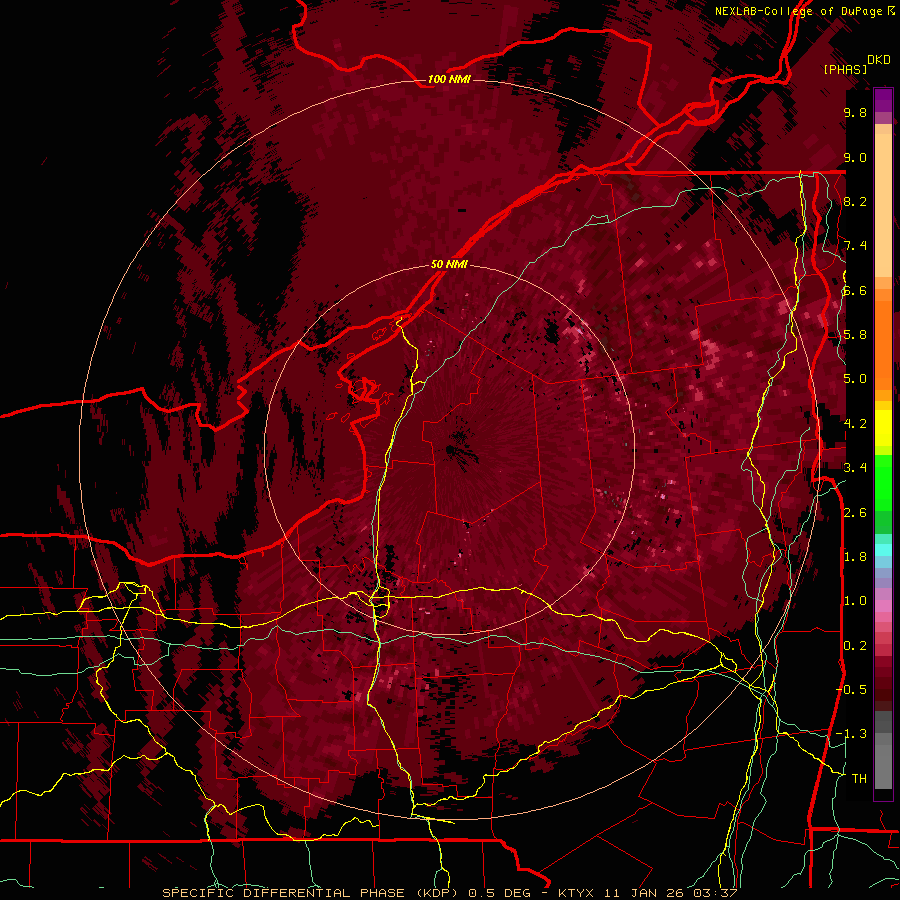Click the "KTYX" station ID in the caption
The width and height of the screenshot is (900, 900).
point(575,893)
